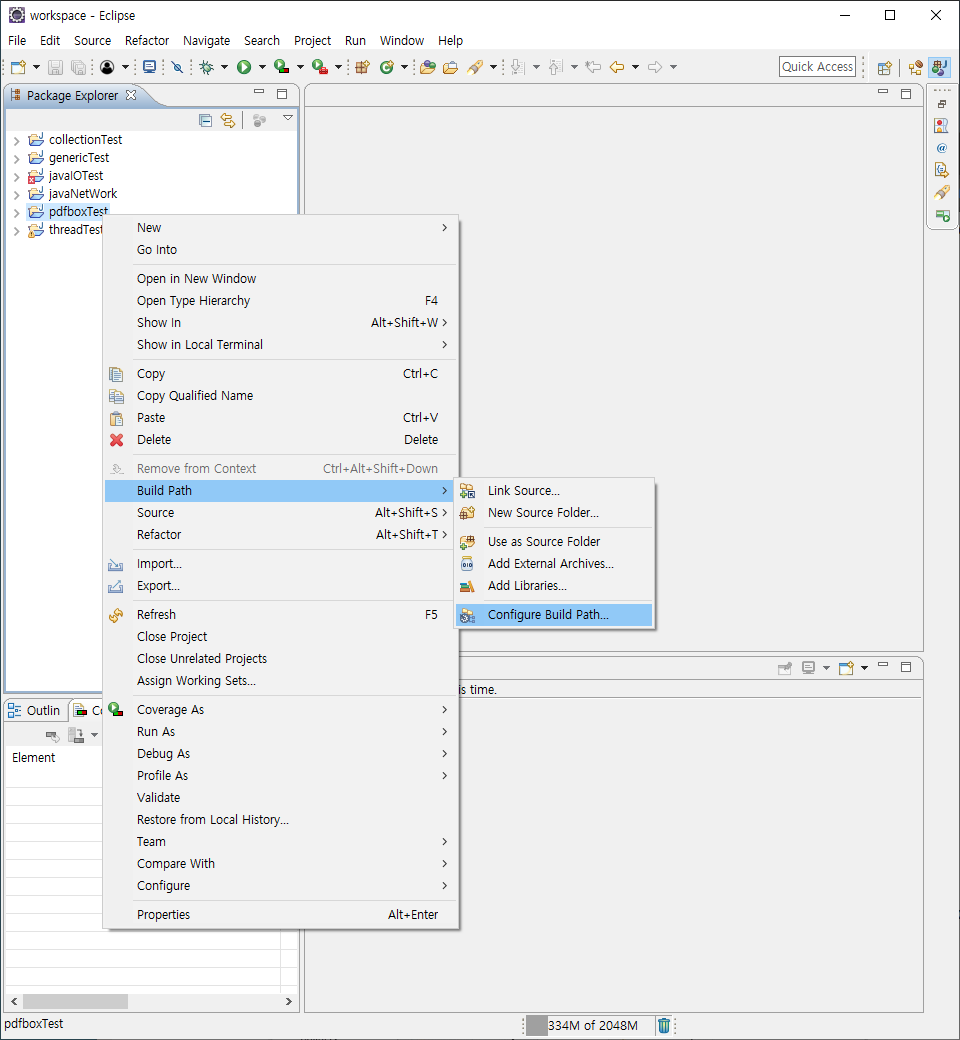This screenshot has height=1040, width=960.
Task: Click the heap status memory bar
Action: point(589,1025)
